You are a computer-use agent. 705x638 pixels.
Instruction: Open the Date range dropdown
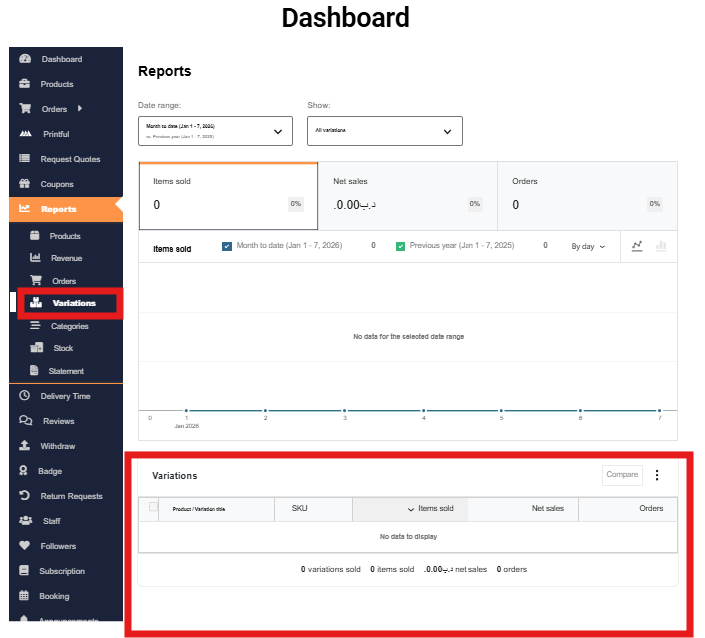(215, 131)
